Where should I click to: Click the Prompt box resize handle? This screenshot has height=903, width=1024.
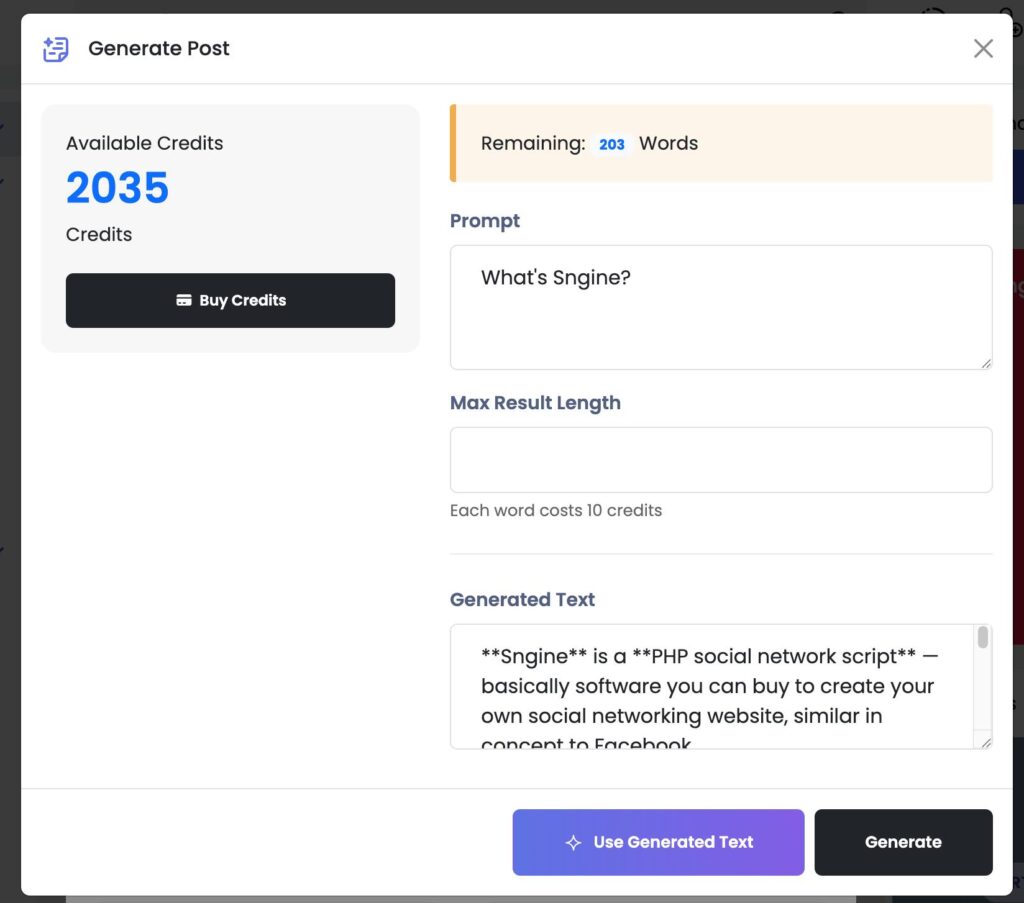[x=986, y=363]
